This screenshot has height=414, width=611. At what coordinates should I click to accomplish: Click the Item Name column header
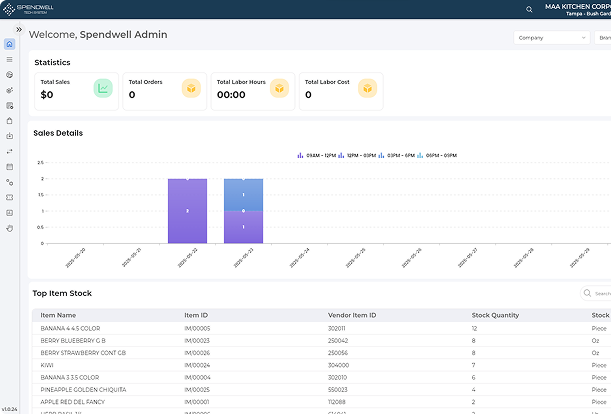58,315
